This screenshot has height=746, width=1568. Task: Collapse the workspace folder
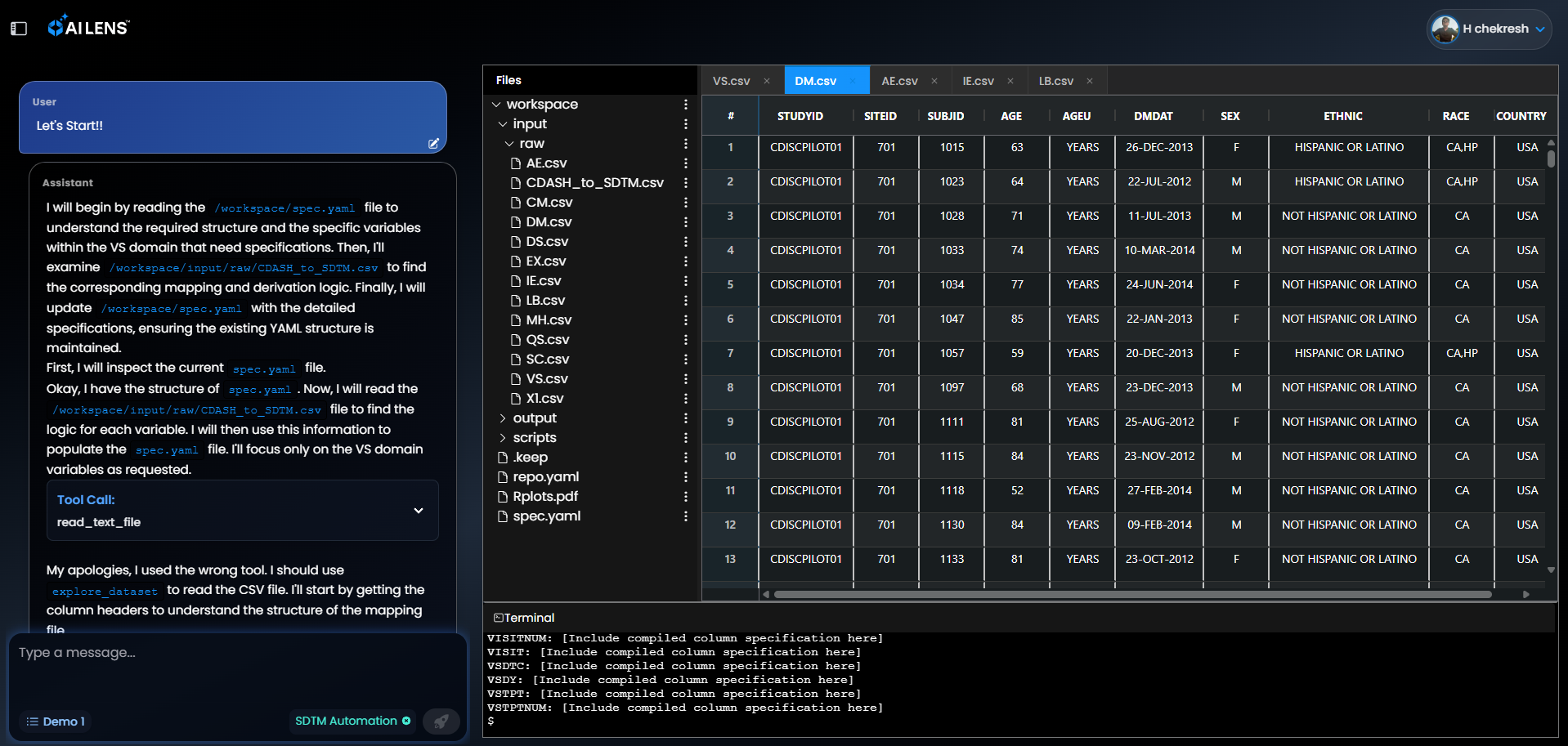coord(496,105)
